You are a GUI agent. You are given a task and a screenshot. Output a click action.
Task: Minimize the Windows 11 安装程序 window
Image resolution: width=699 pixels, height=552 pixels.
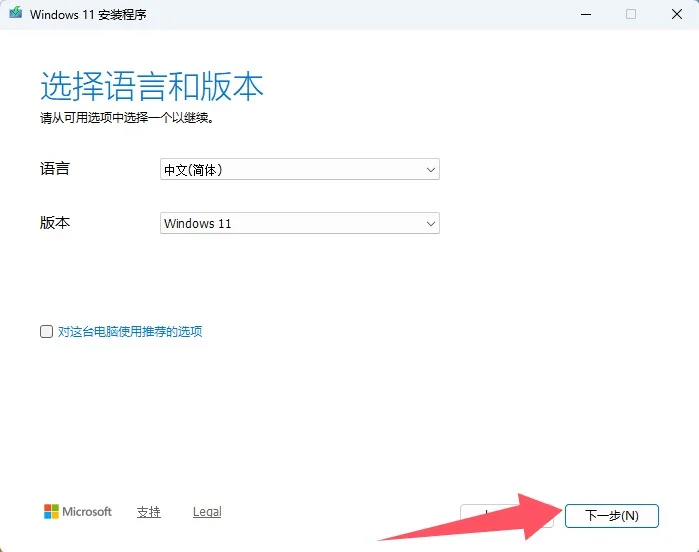tap(586, 14)
